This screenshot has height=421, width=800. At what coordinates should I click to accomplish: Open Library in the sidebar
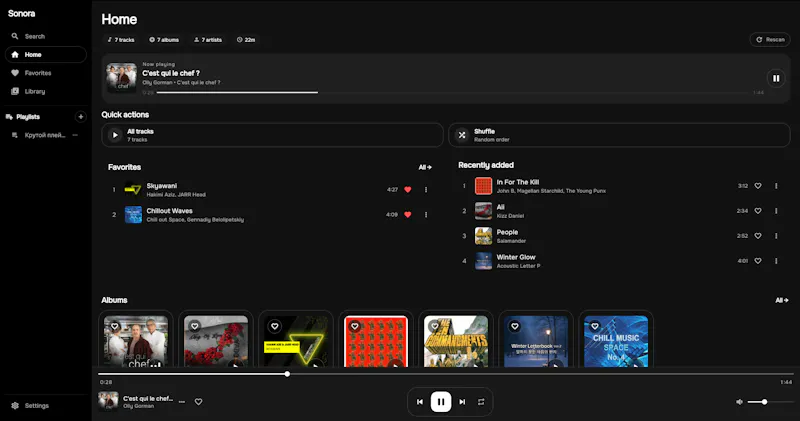(45, 91)
